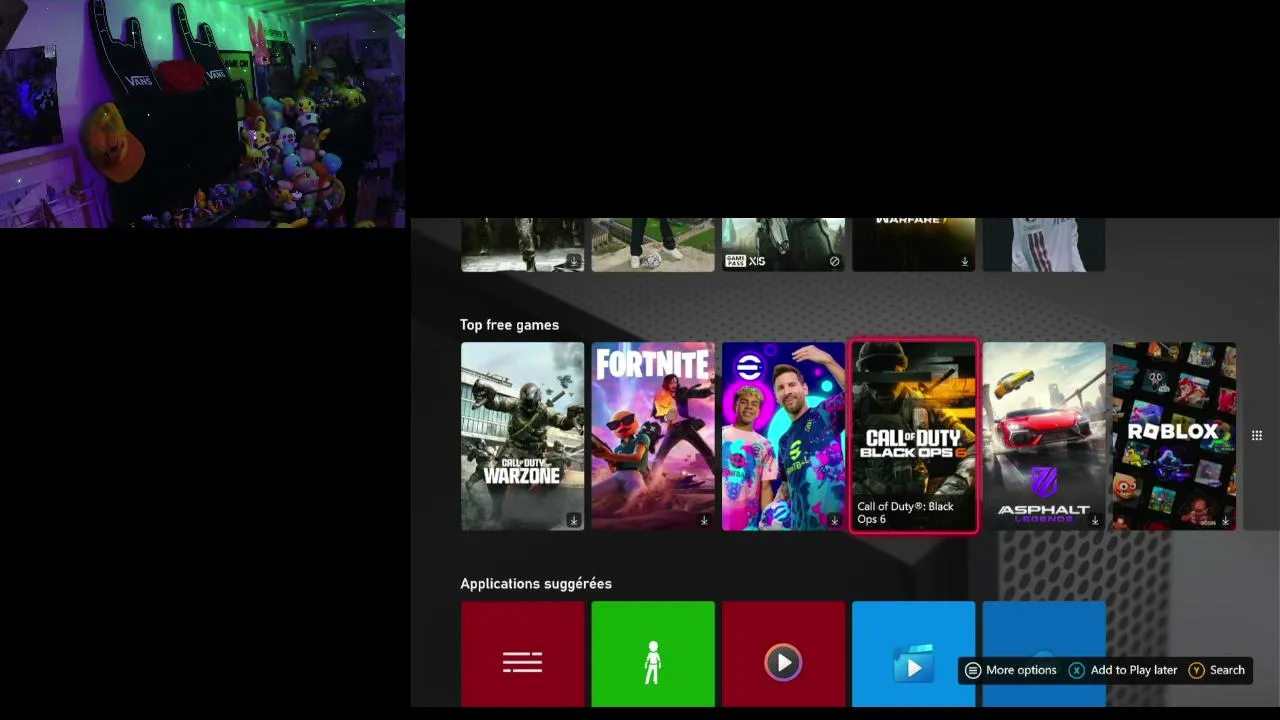Open the red app with circular play icon

(783, 654)
